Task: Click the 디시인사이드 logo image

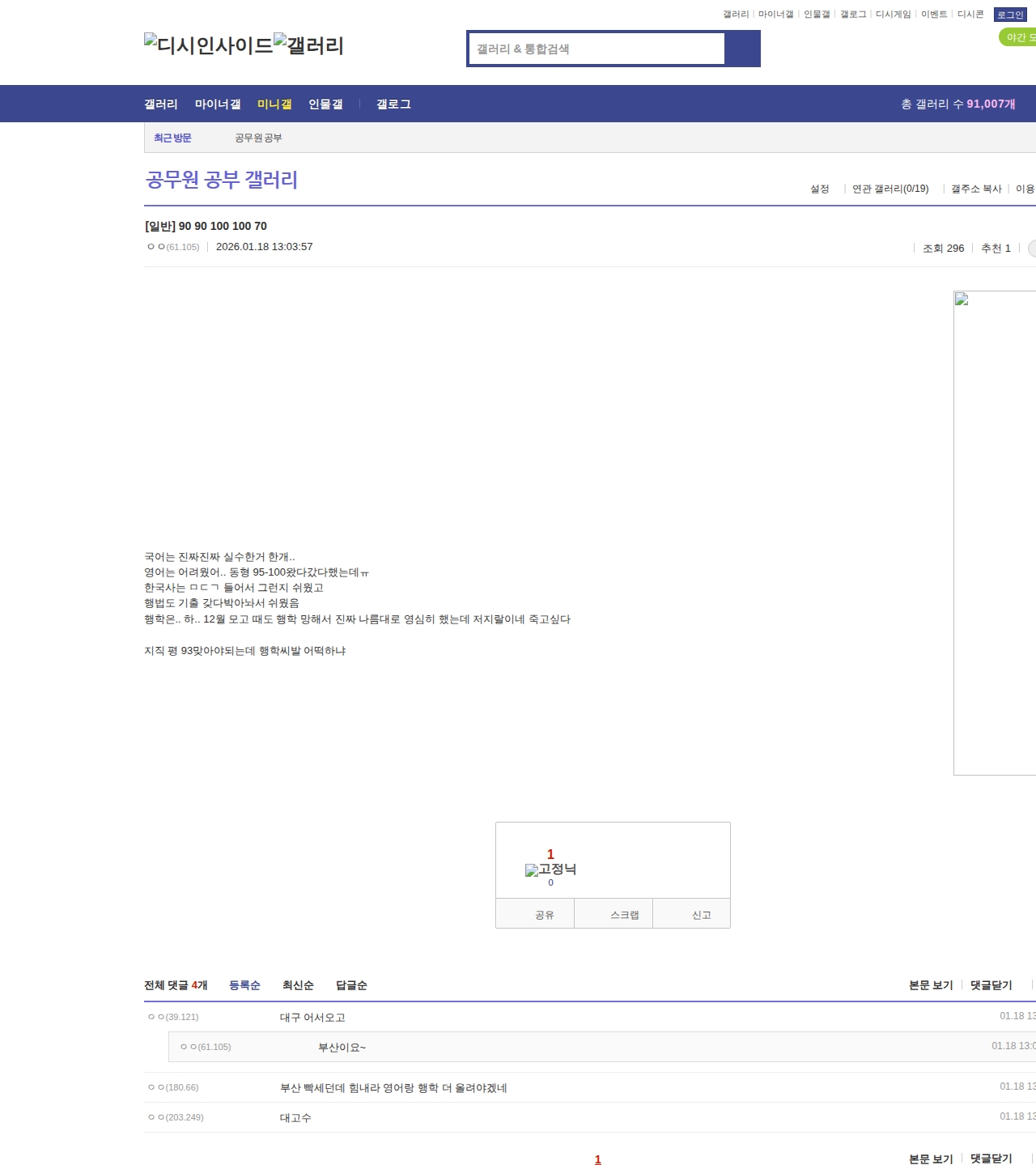Action: (x=208, y=45)
